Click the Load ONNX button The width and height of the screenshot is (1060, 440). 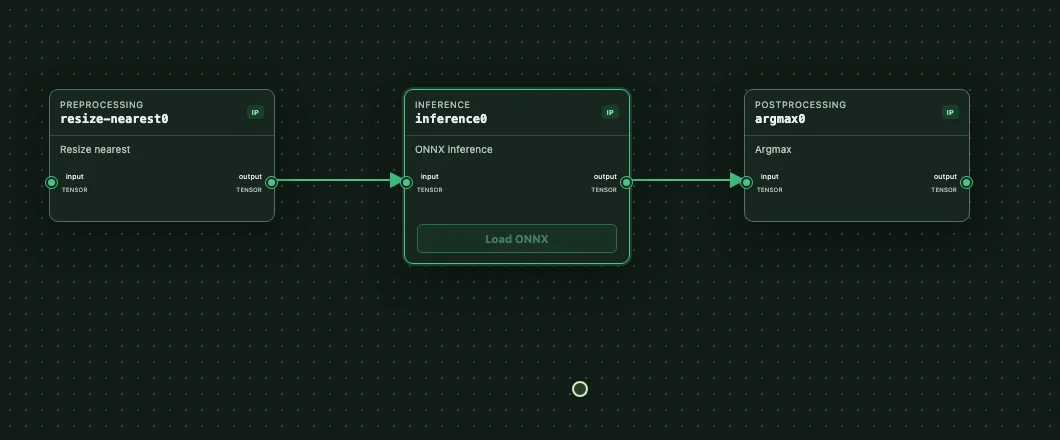tap(516, 239)
